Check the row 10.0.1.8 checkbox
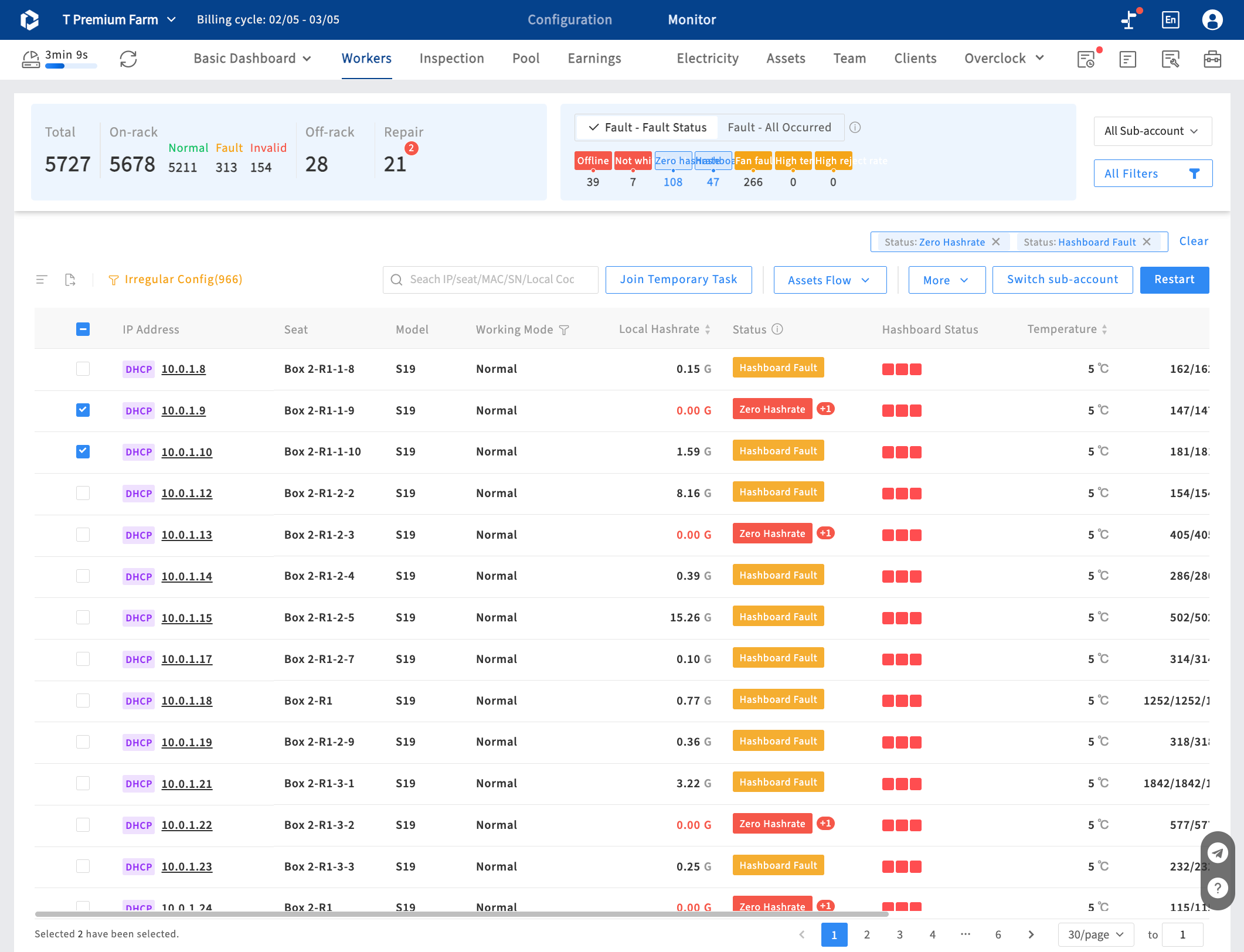Viewport: 1244px width, 952px height. [x=83, y=369]
